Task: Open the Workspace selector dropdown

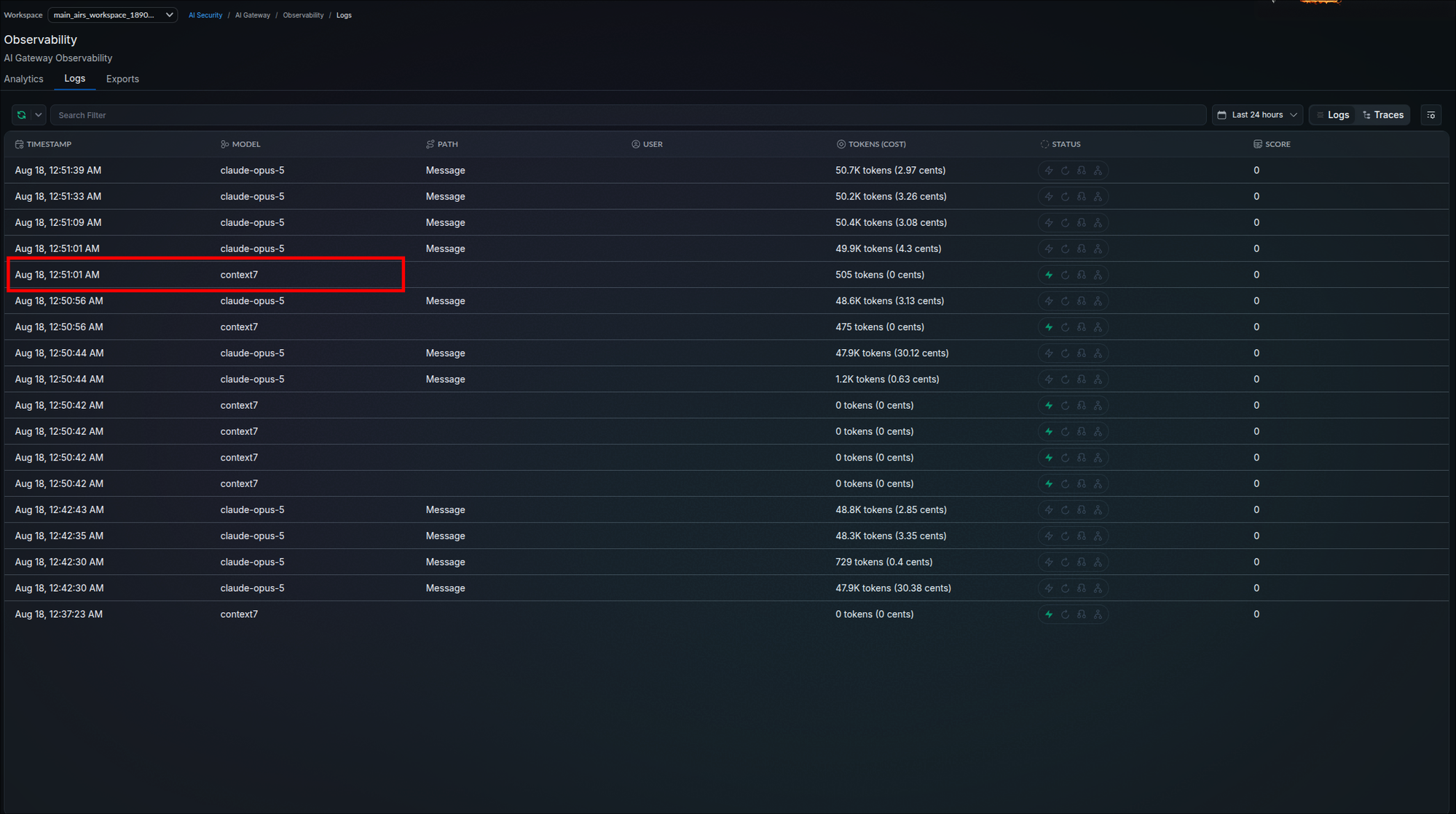Action: [112, 15]
